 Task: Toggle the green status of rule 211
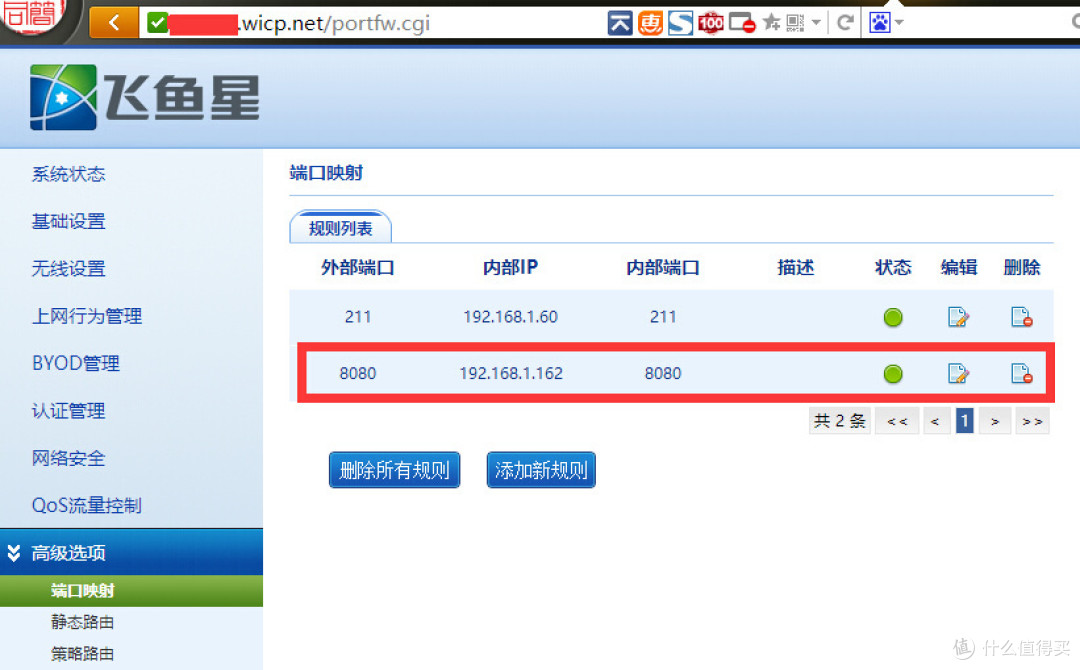(893, 317)
